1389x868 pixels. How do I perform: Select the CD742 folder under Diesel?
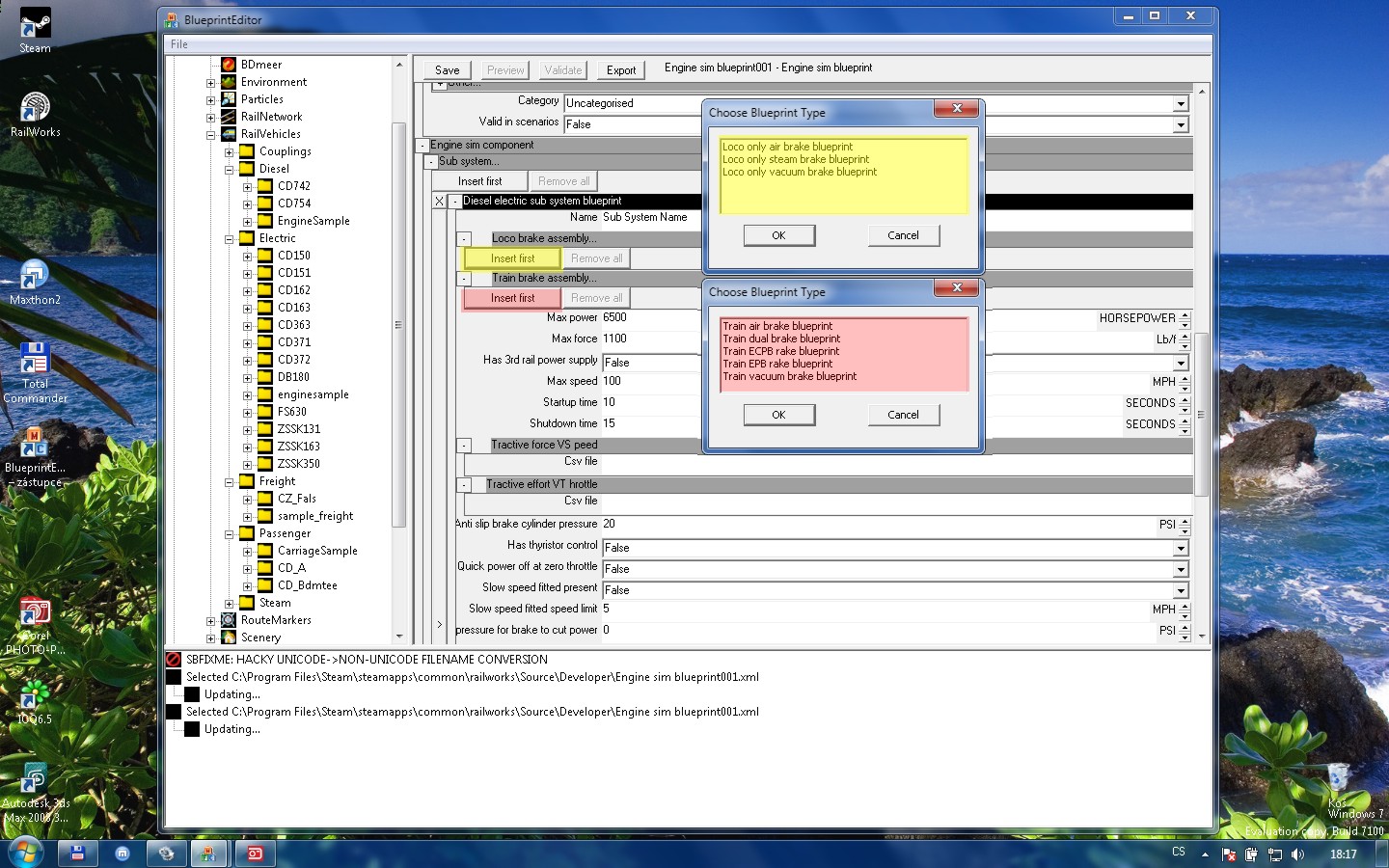pos(293,186)
